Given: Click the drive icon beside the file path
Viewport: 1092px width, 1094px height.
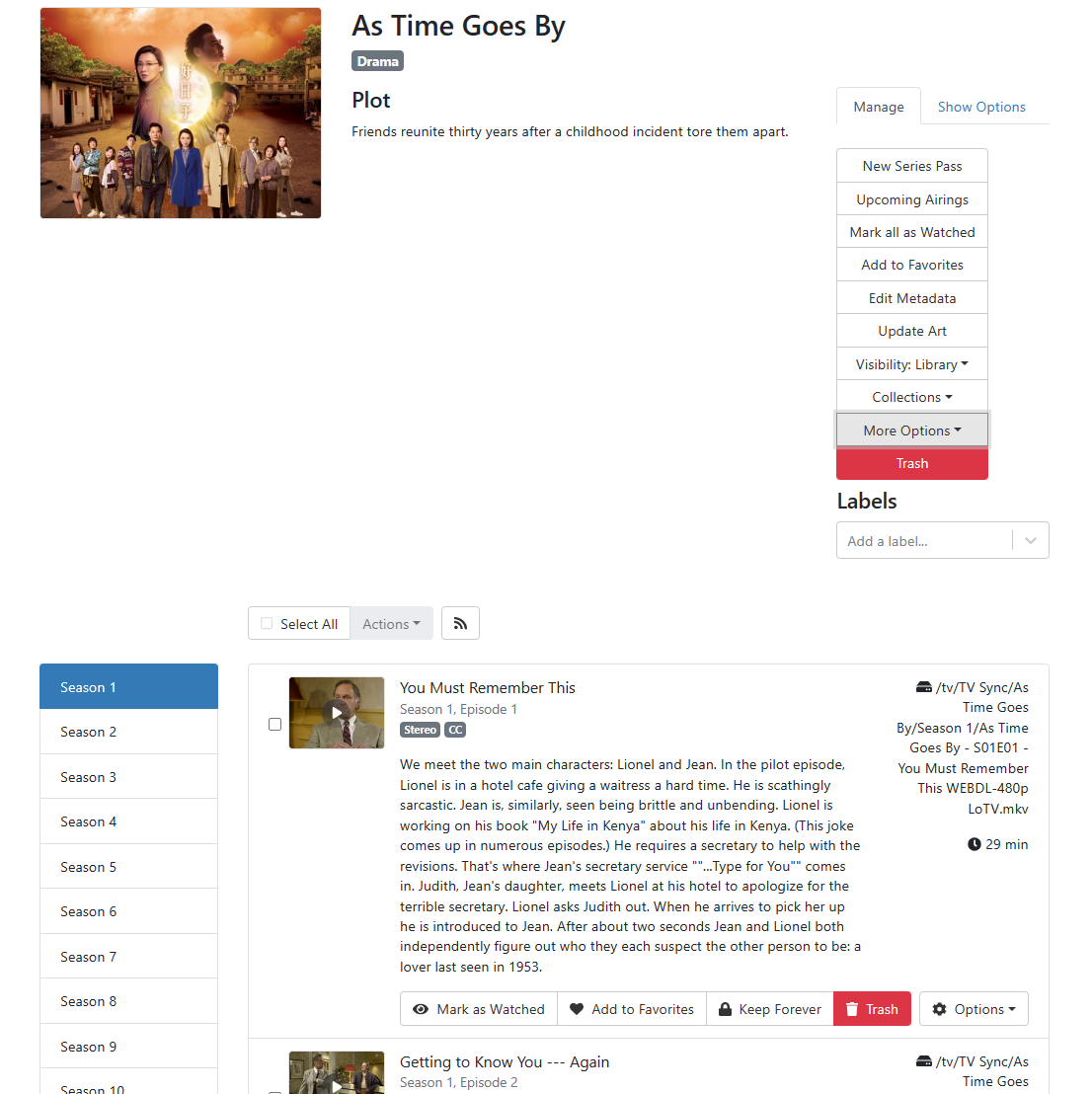Looking at the screenshot, I should tap(923, 687).
